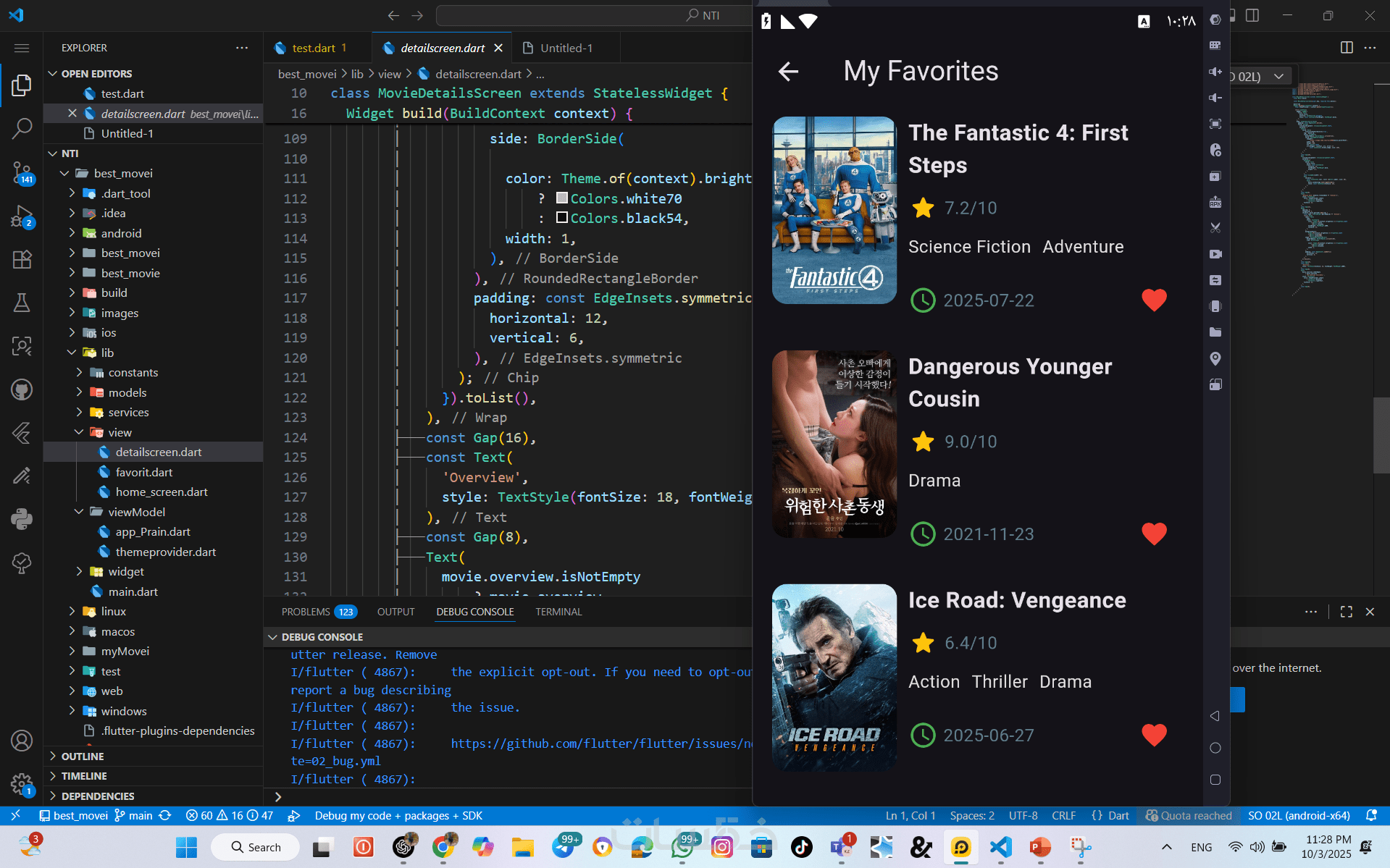Click the Colors.white70 color swatch
Screen dimensions: 1390x868
(x=561, y=198)
